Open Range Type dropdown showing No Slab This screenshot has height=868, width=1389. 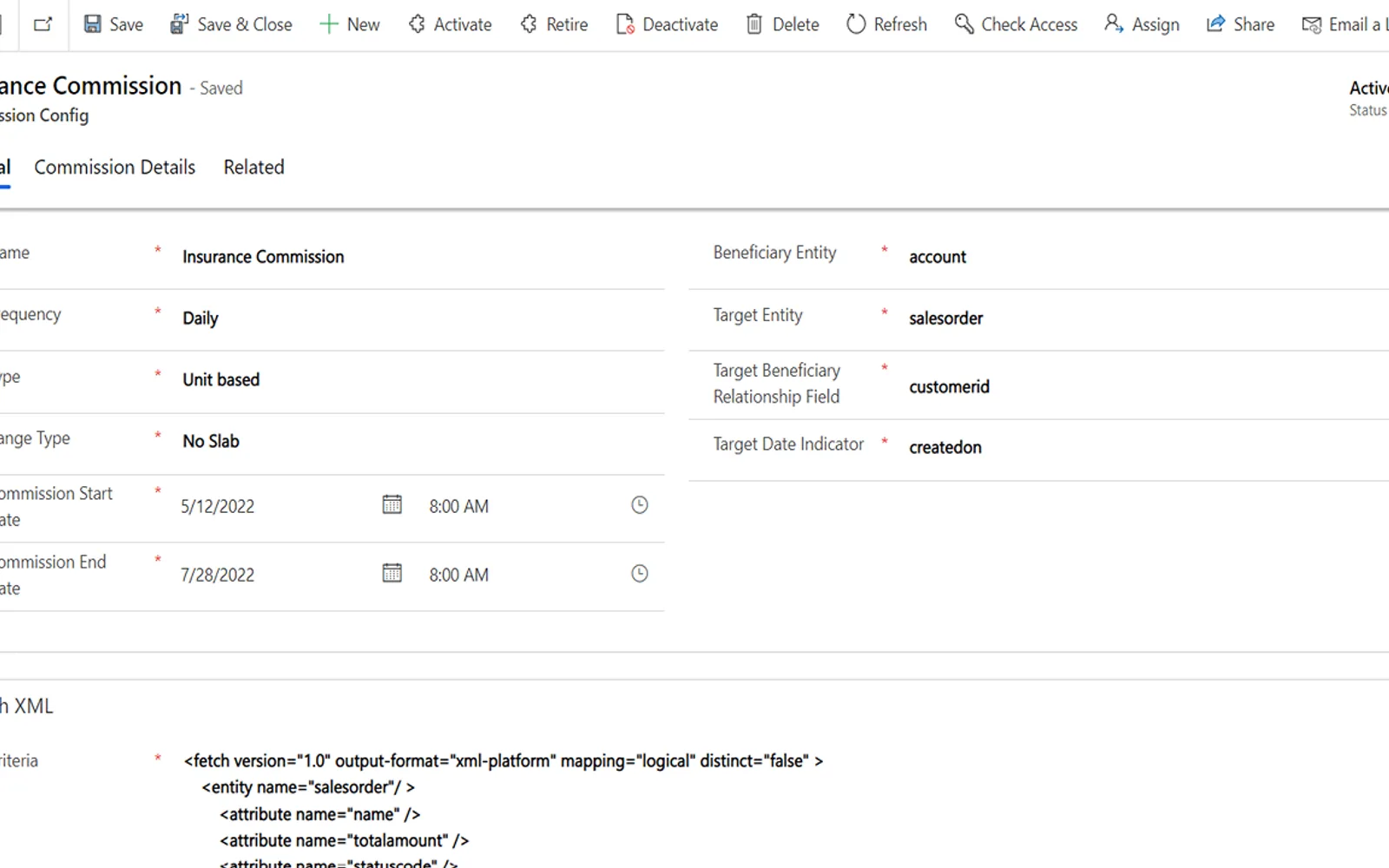tap(421, 442)
